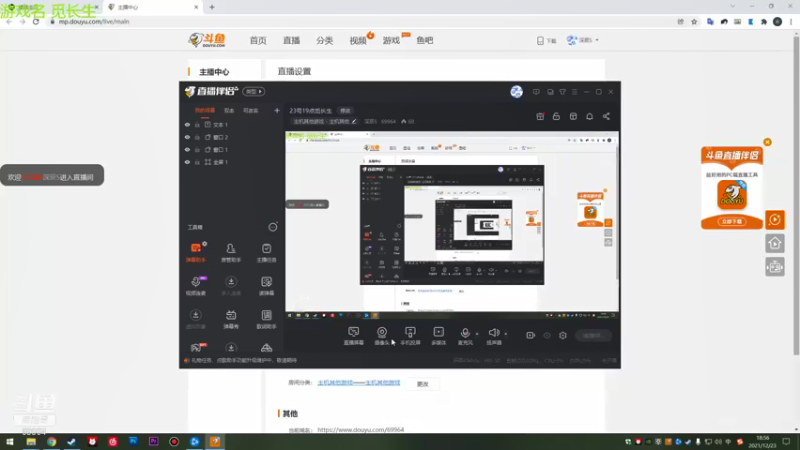Hide the 全屏 1 source with its eye icon
This screenshot has height=450, width=800.
(187, 162)
